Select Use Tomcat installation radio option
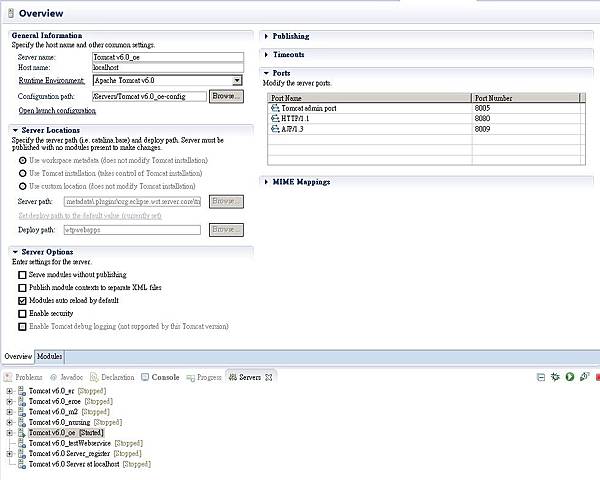Viewport: 600px width, 480px height. click(23, 173)
